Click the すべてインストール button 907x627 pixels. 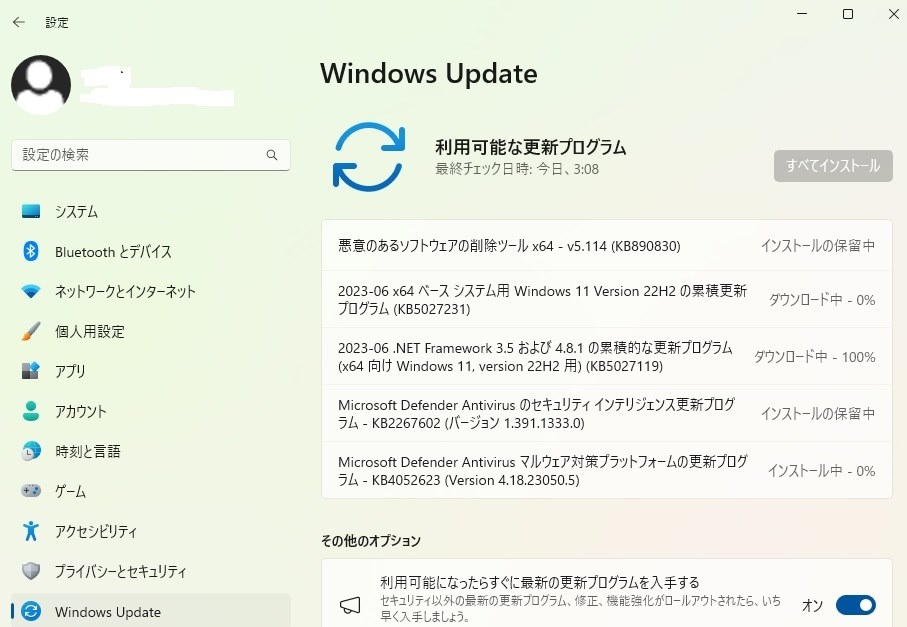[833, 166]
